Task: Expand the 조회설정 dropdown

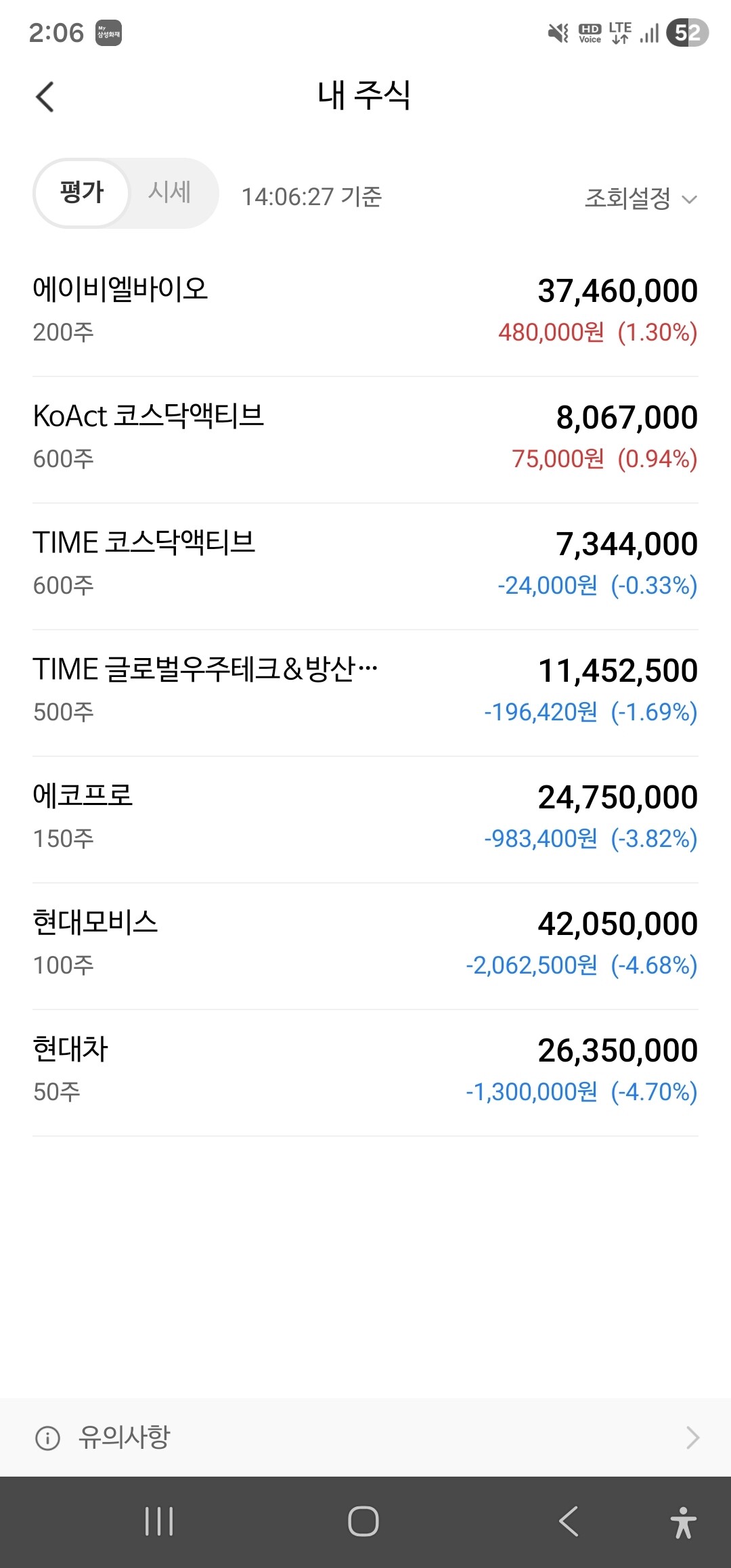Action: [x=640, y=198]
